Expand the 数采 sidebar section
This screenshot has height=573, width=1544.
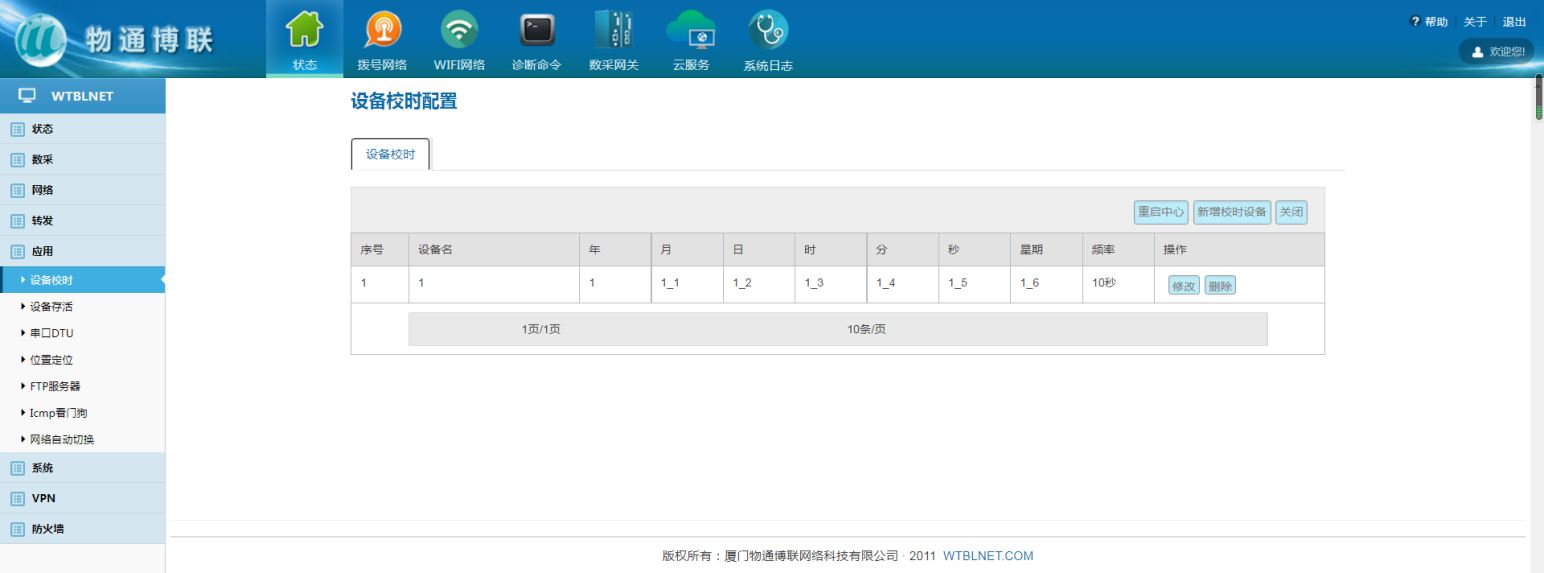tap(42, 159)
